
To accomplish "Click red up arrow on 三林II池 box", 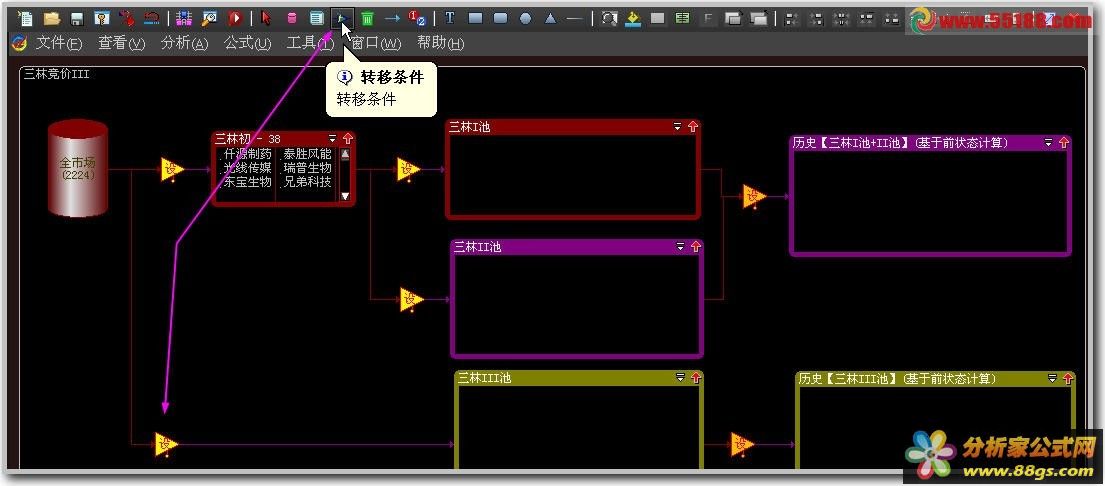I will (x=696, y=247).
